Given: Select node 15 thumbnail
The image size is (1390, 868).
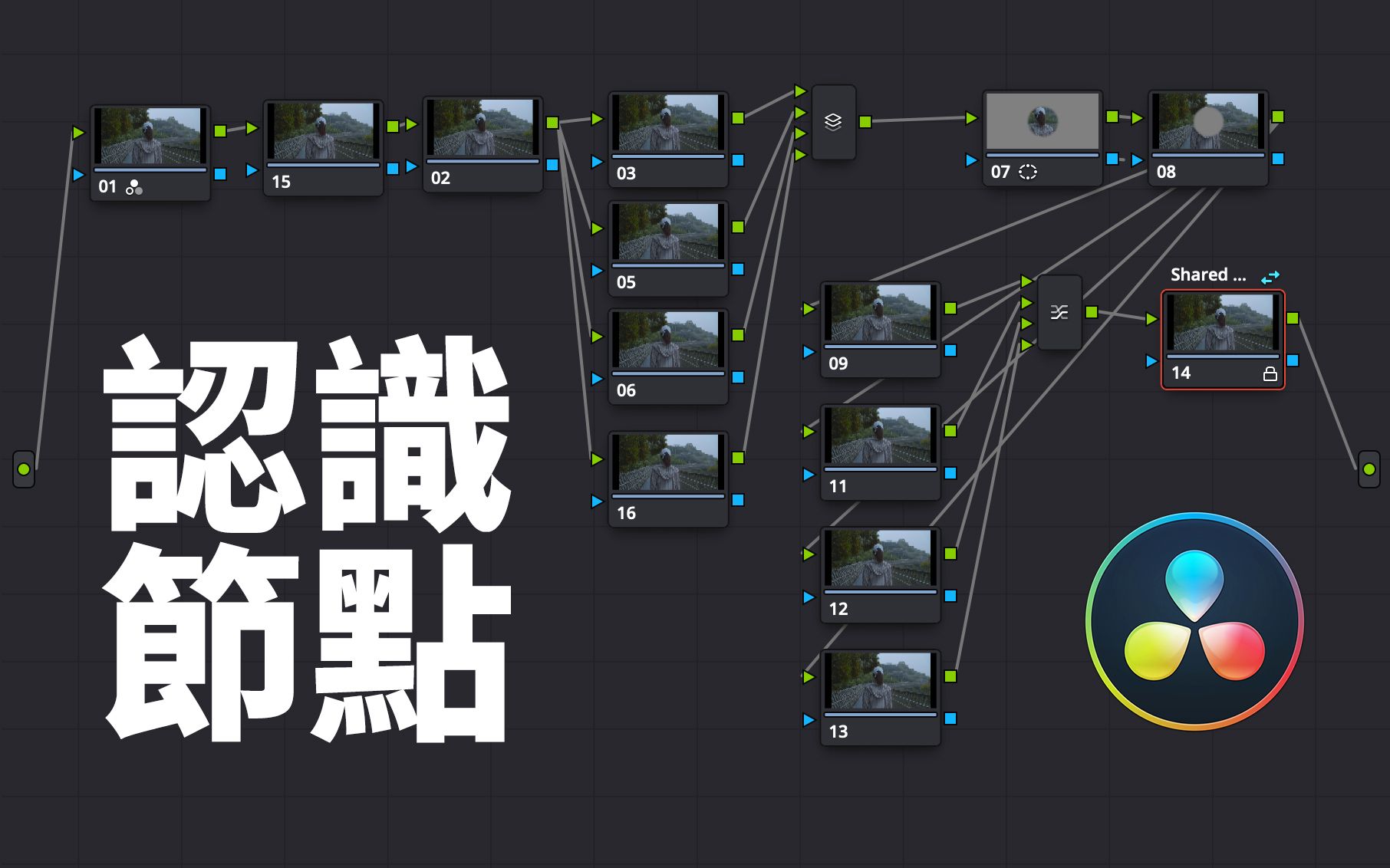Looking at the screenshot, I should coord(323,131).
